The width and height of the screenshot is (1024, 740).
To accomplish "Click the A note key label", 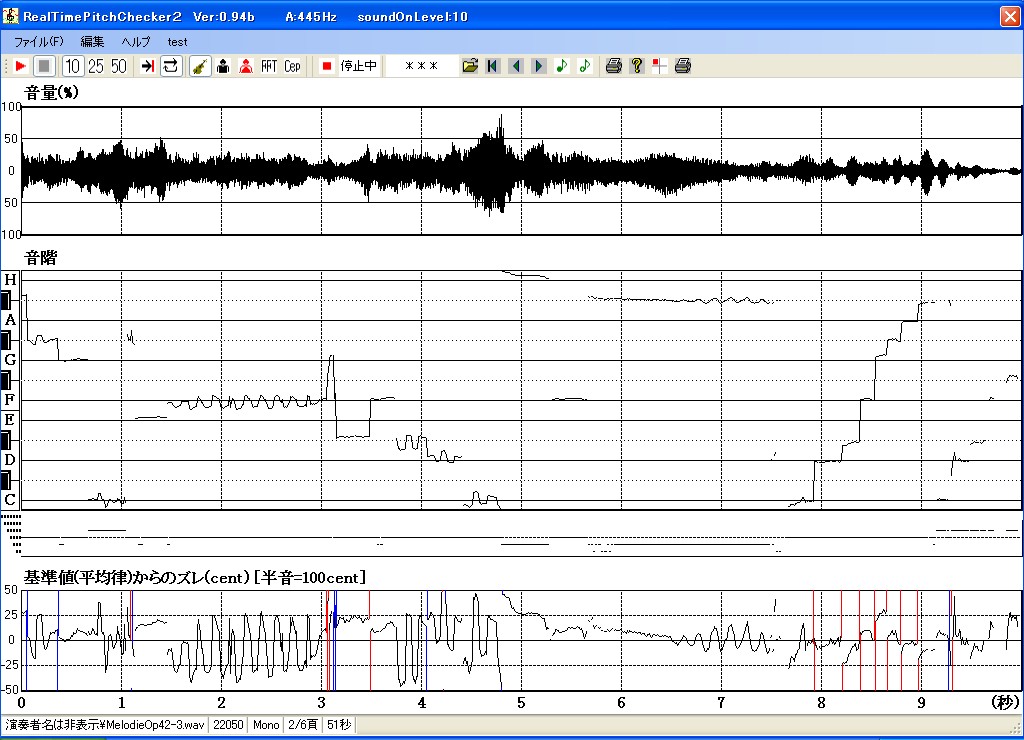I will pyautogui.click(x=10, y=320).
